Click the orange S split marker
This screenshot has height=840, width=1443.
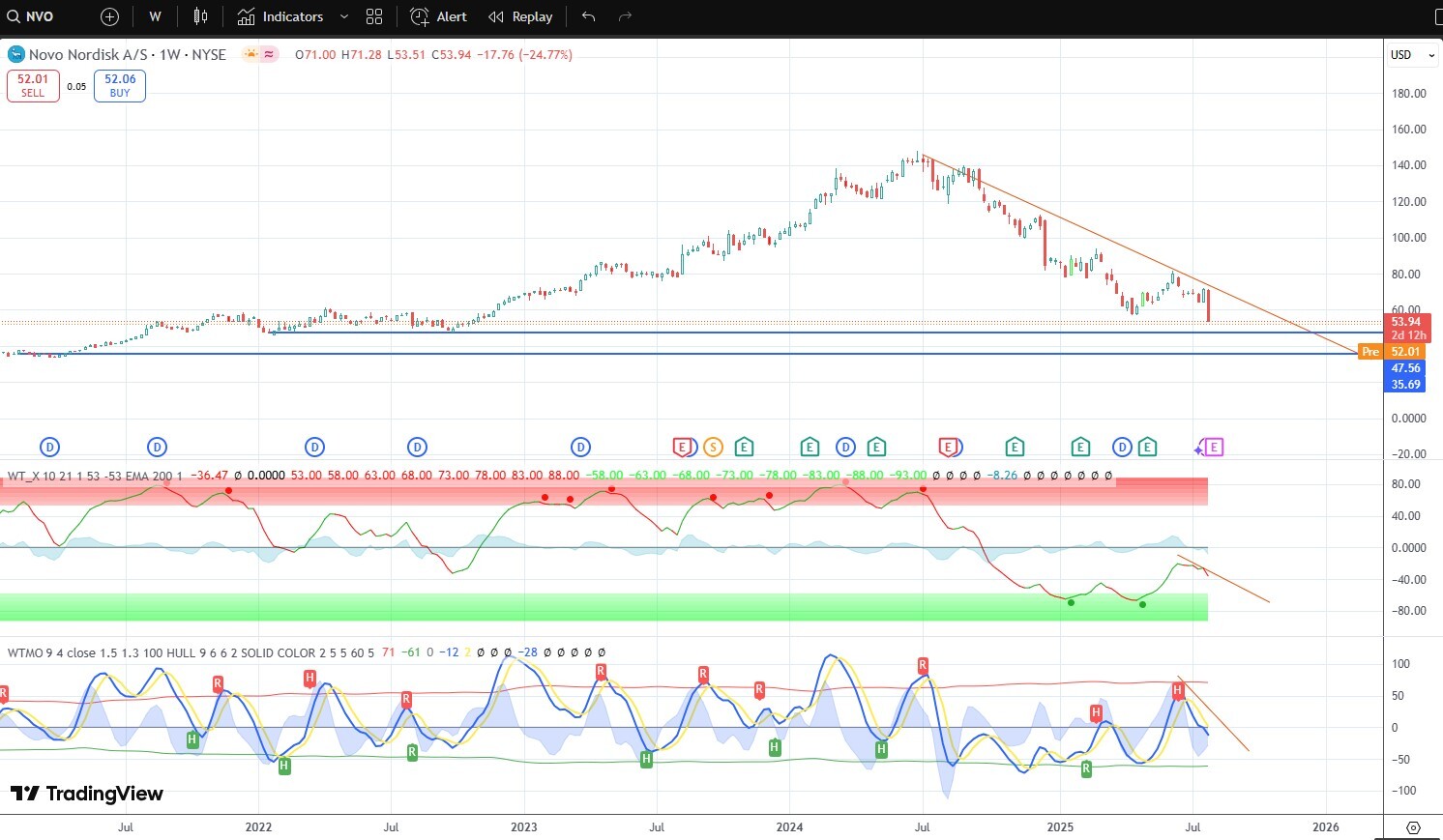coord(713,447)
